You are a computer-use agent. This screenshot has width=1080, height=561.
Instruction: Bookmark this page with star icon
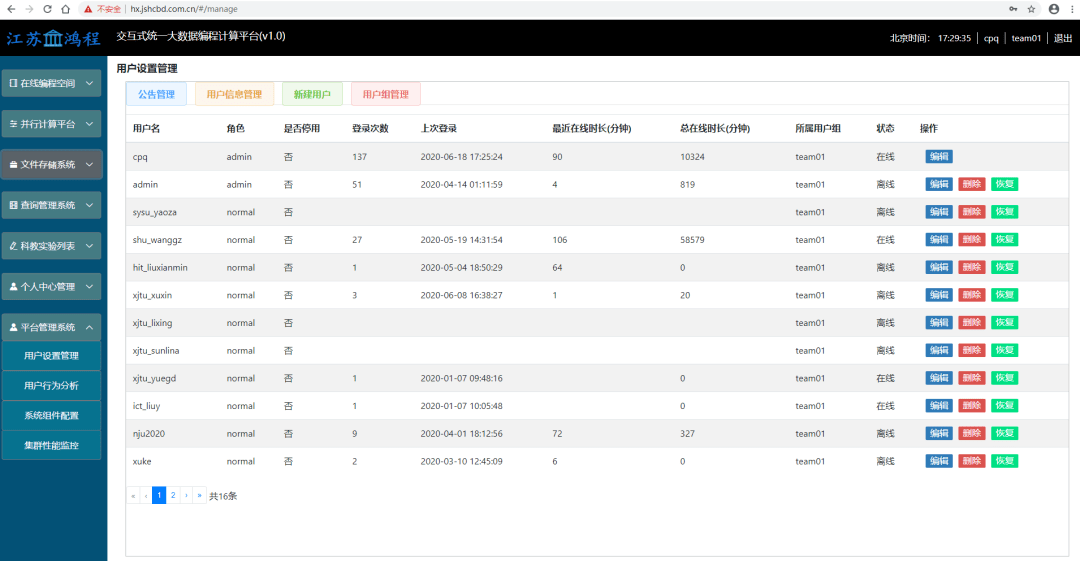[x=1031, y=9]
